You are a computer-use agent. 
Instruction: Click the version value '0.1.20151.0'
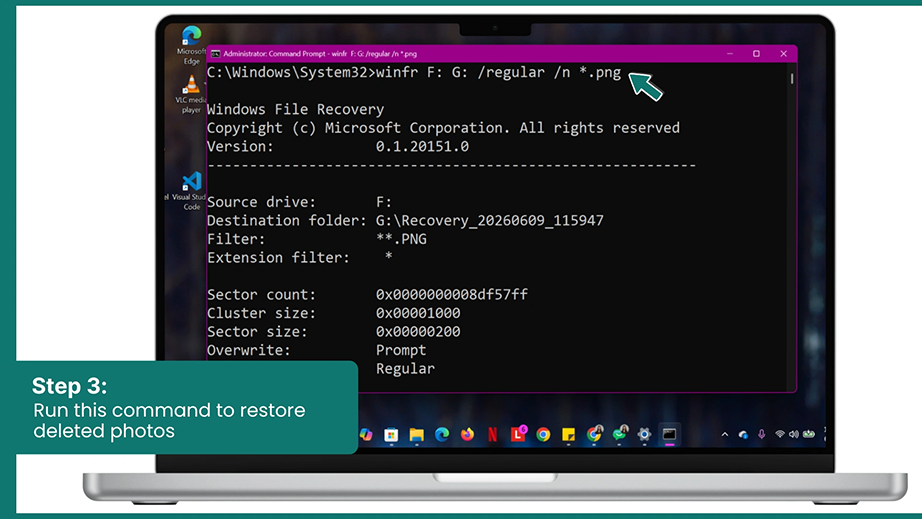click(x=422, y=146)
